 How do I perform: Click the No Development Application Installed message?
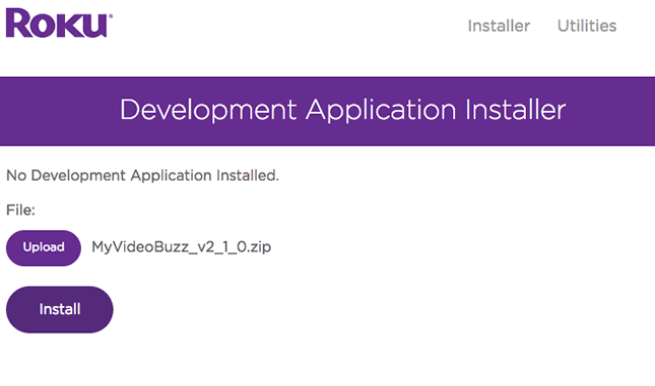[x=142, y=175]
